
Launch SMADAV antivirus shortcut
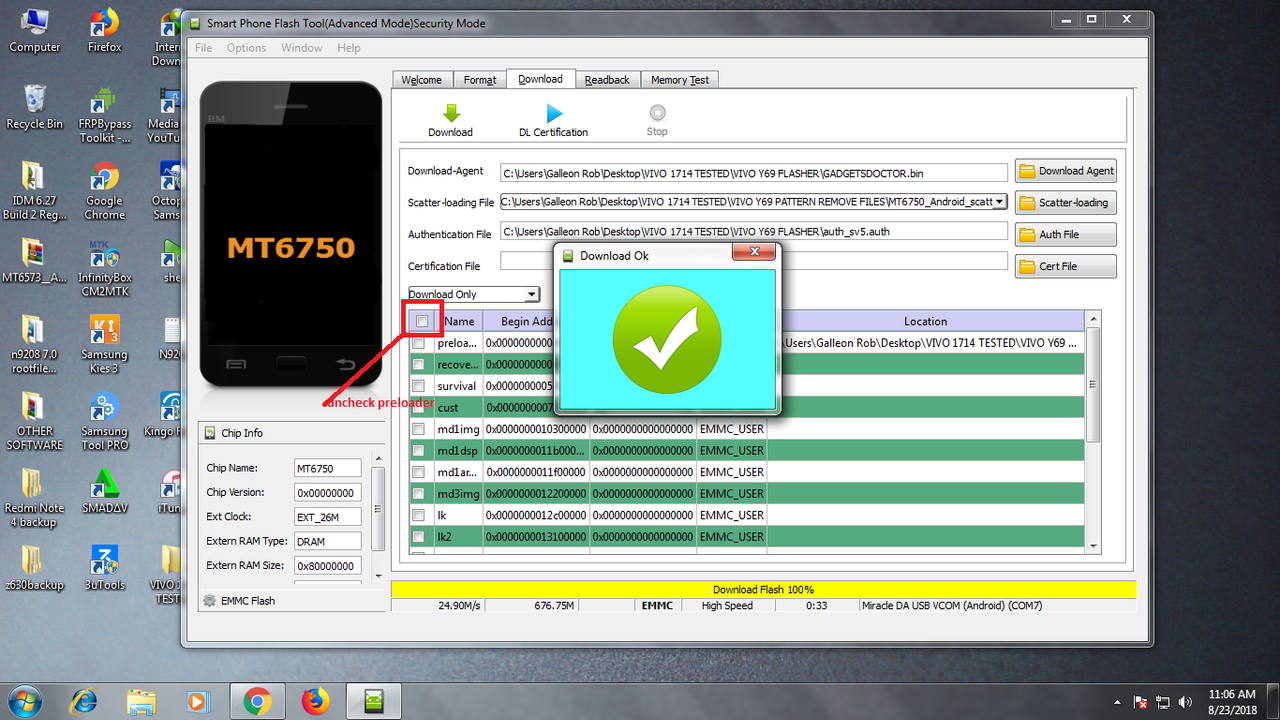point(104,492)
